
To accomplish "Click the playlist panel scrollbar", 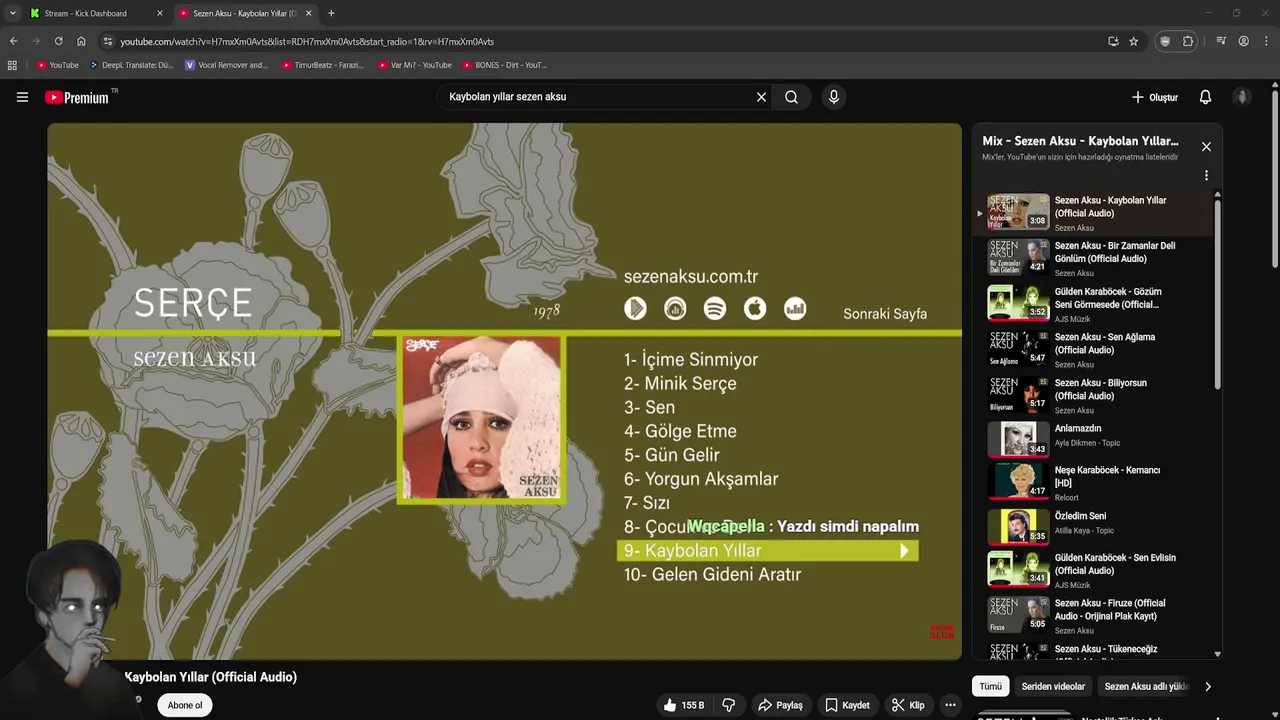I will (x=1217, y=295).
